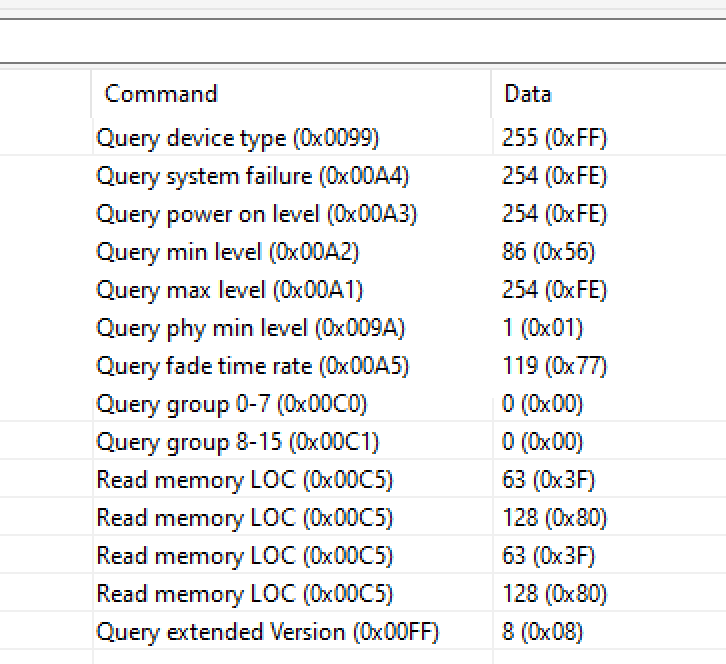
Task: Click the Data column header
Action: pyautogui.click(x=528, y=94)
